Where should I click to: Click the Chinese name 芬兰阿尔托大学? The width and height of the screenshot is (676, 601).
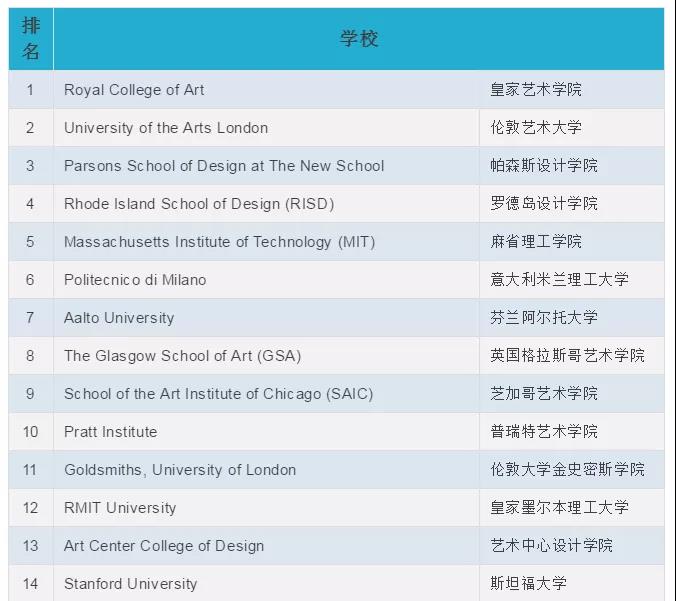544,318
